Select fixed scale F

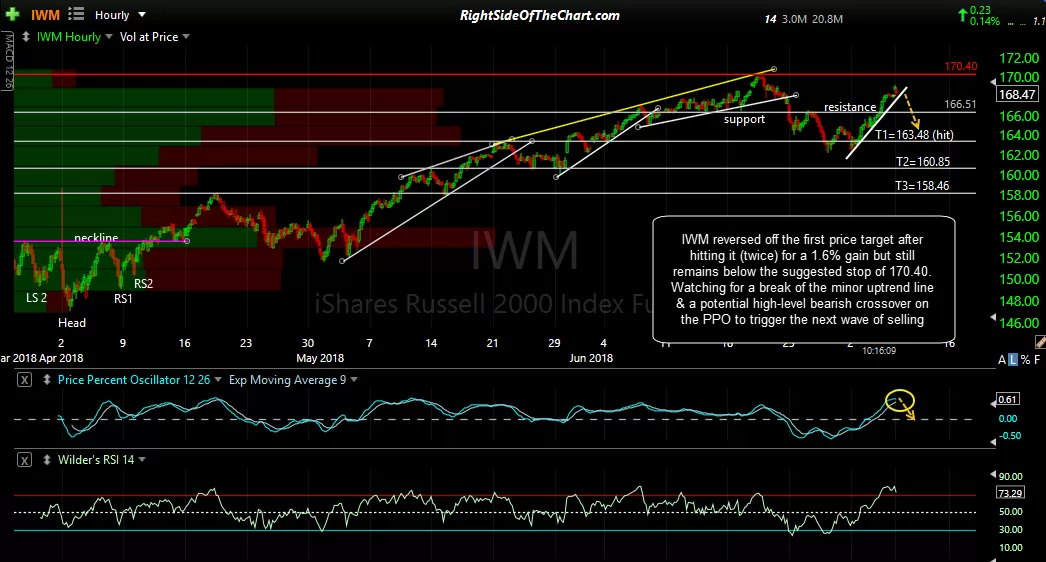coord(1037,360)
